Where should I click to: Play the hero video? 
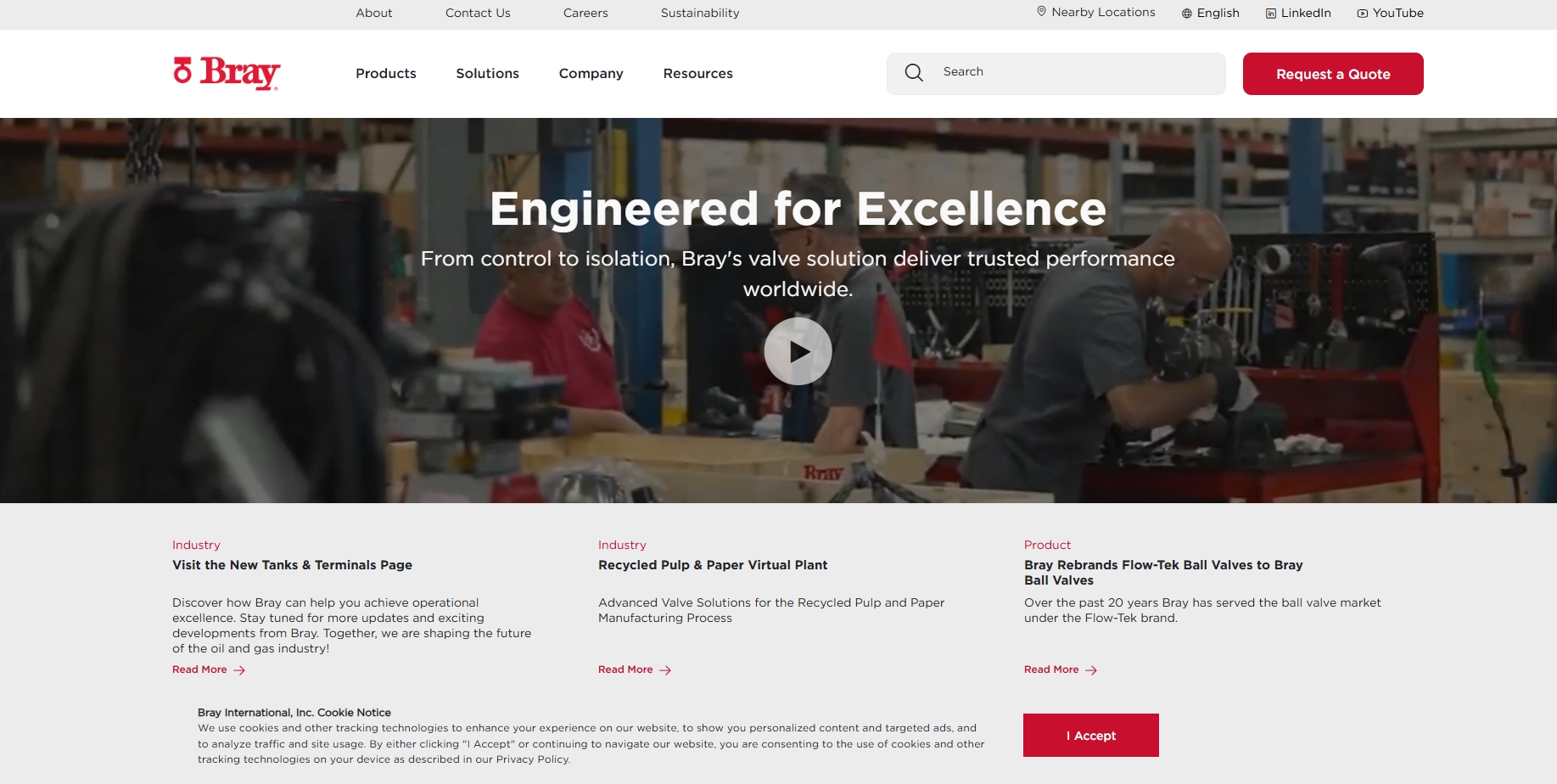pos(798,351)
